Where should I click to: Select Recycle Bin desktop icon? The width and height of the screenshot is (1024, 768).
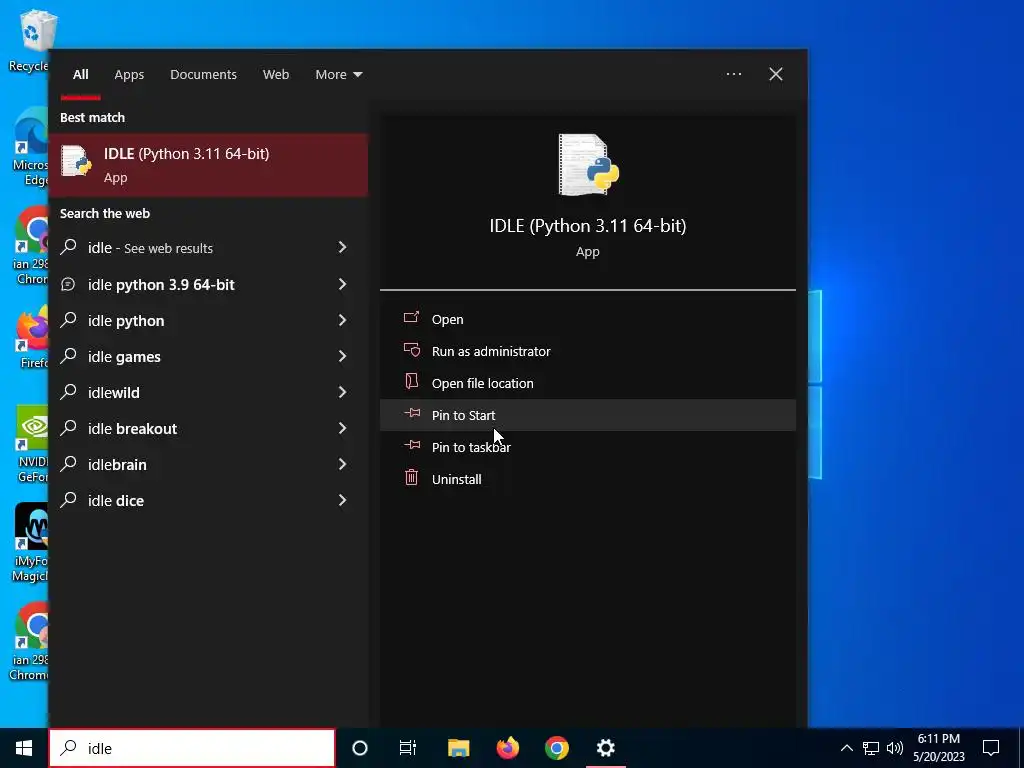29,40
